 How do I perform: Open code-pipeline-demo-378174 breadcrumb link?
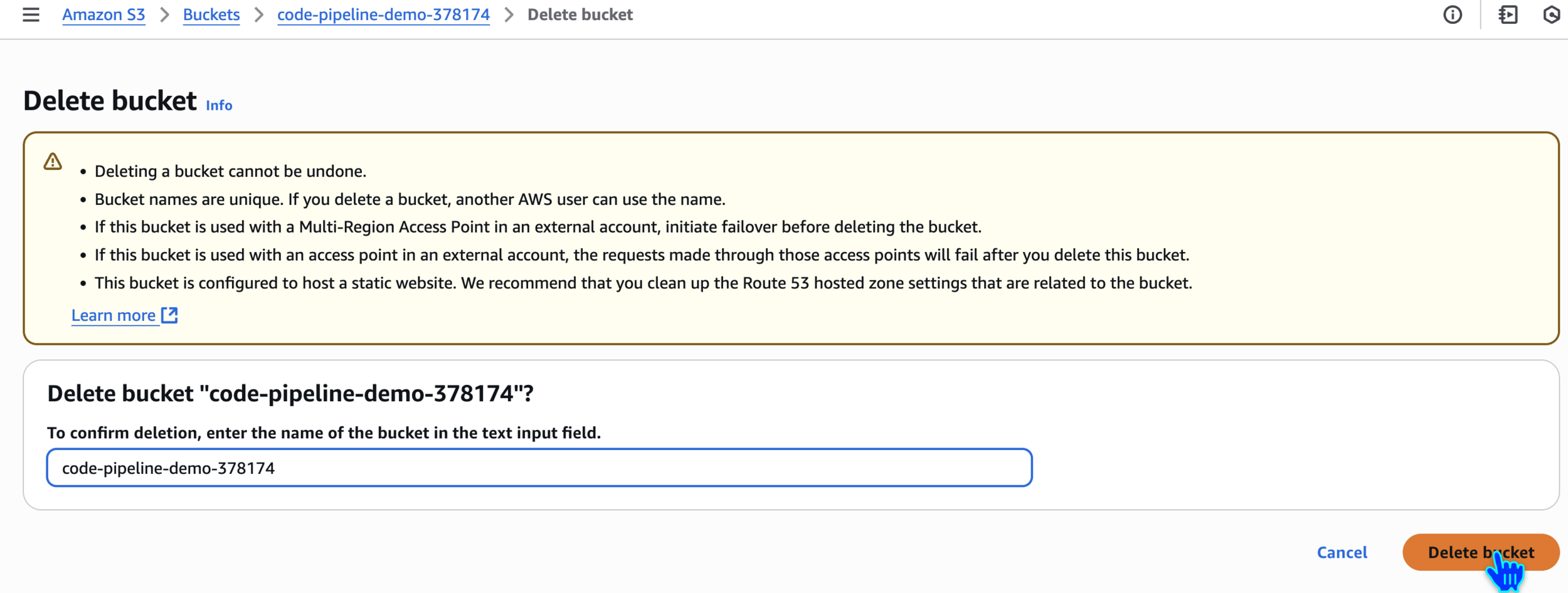pyautogui.click(x=383, y=14)
